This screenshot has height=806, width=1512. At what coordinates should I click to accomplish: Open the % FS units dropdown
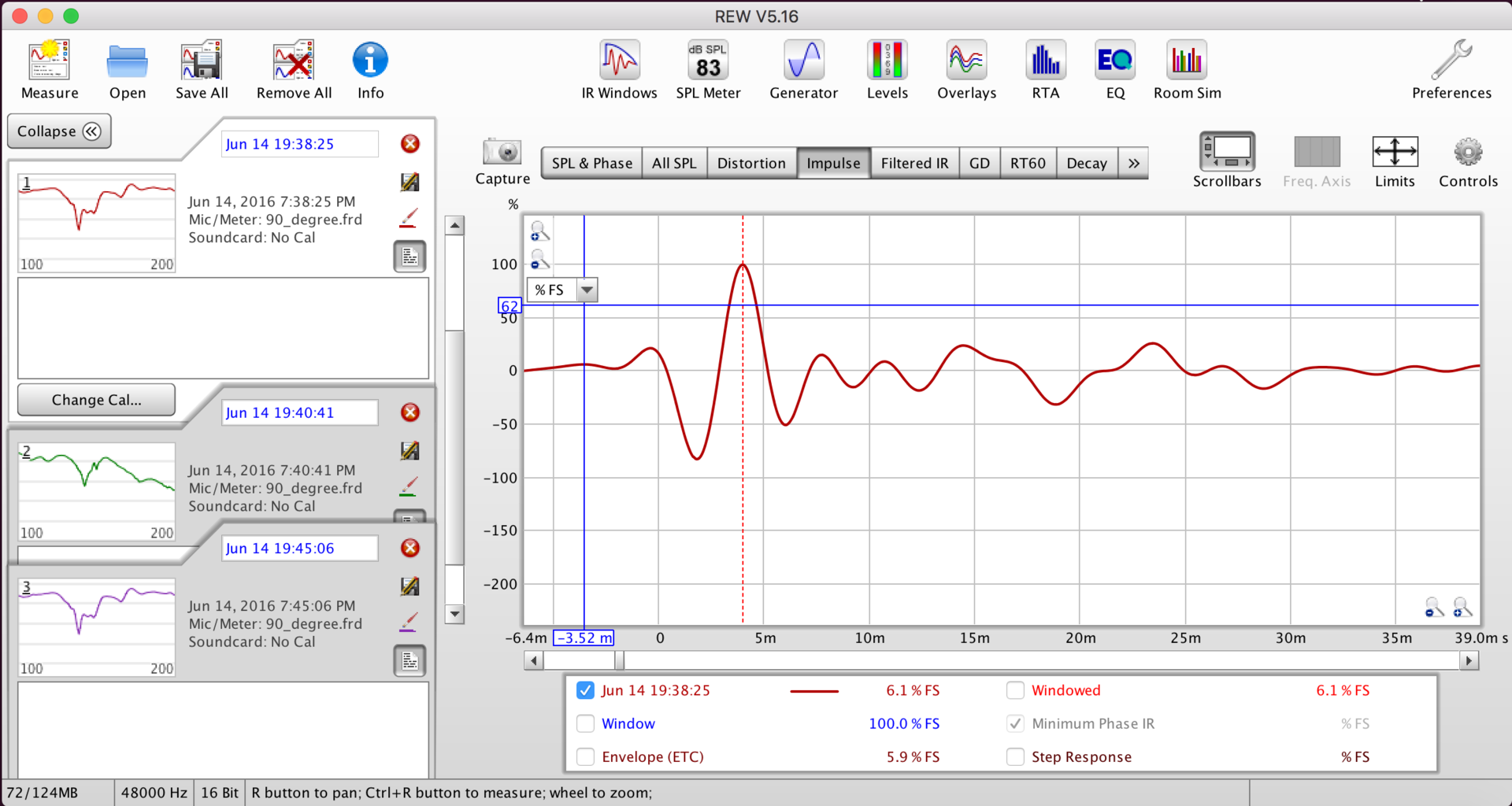[x=587, y=290]
